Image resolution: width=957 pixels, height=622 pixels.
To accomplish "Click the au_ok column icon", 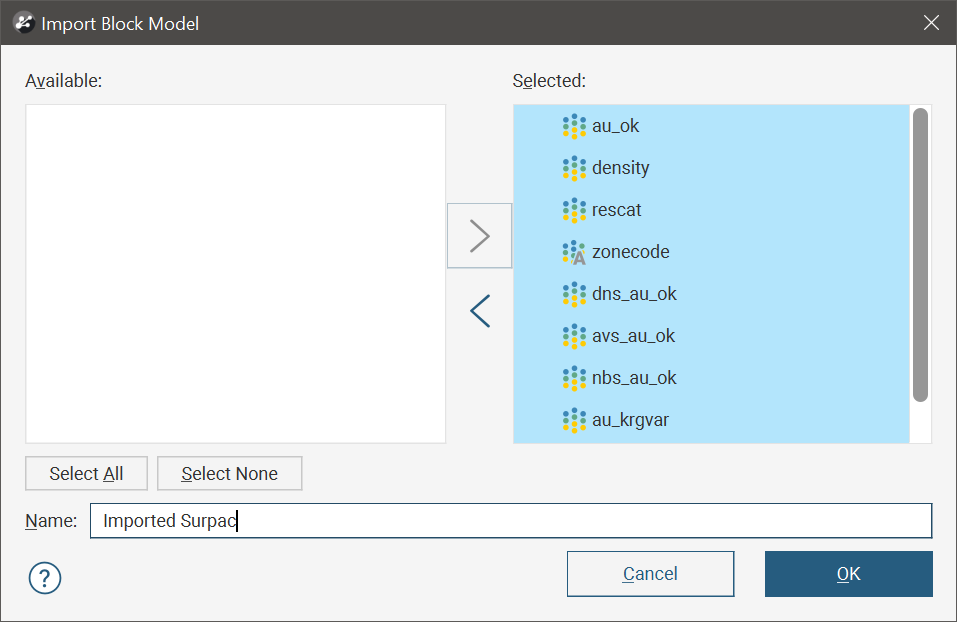I will pos(574,126).
